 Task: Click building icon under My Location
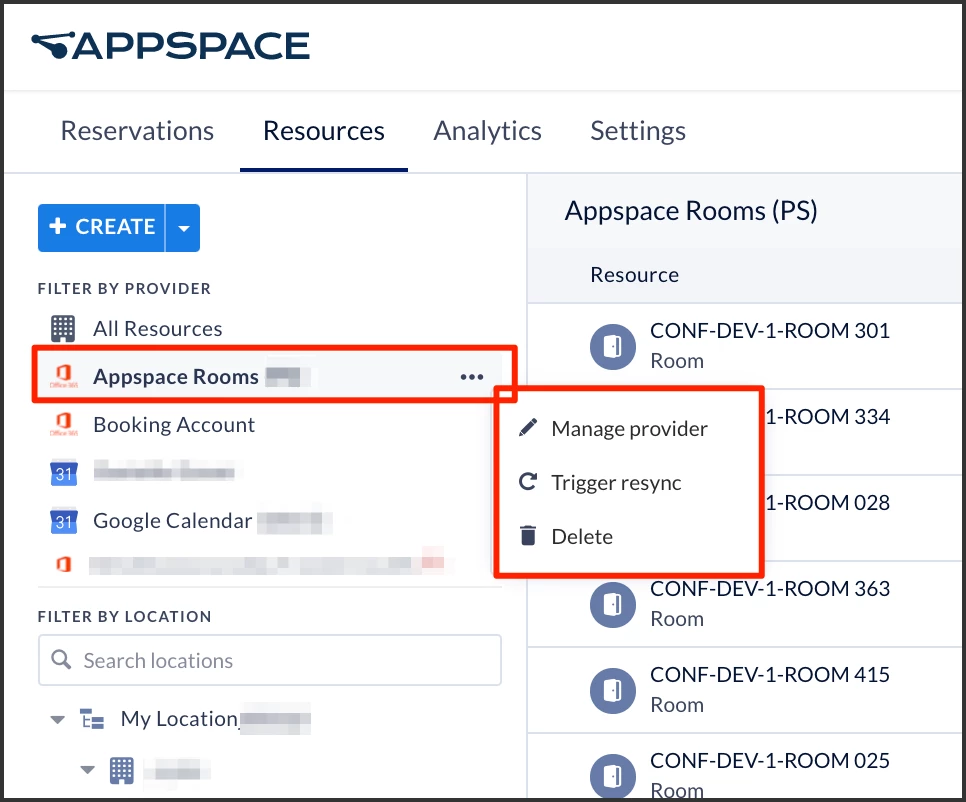(x=121, y=770)
